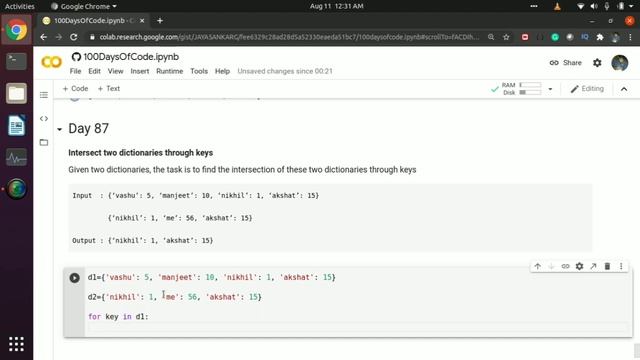Move cell up with arrow icon
This screenshot has width=640, height=360.
(x=538, y=266)
